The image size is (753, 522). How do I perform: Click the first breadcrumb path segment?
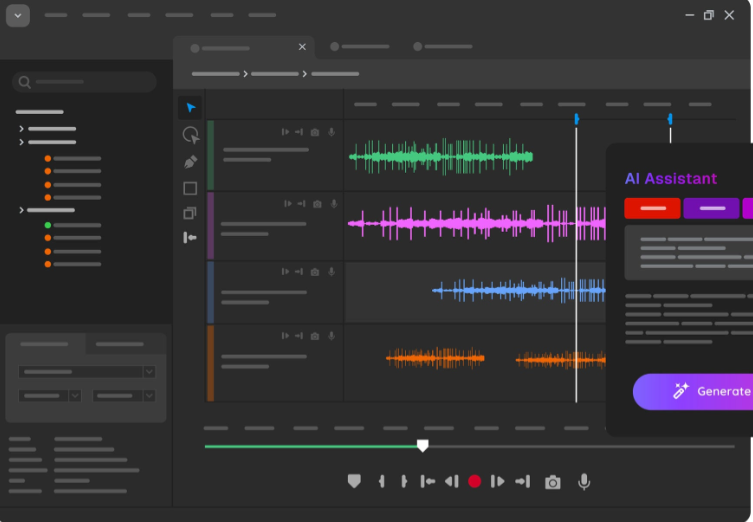tap(216, 74)
